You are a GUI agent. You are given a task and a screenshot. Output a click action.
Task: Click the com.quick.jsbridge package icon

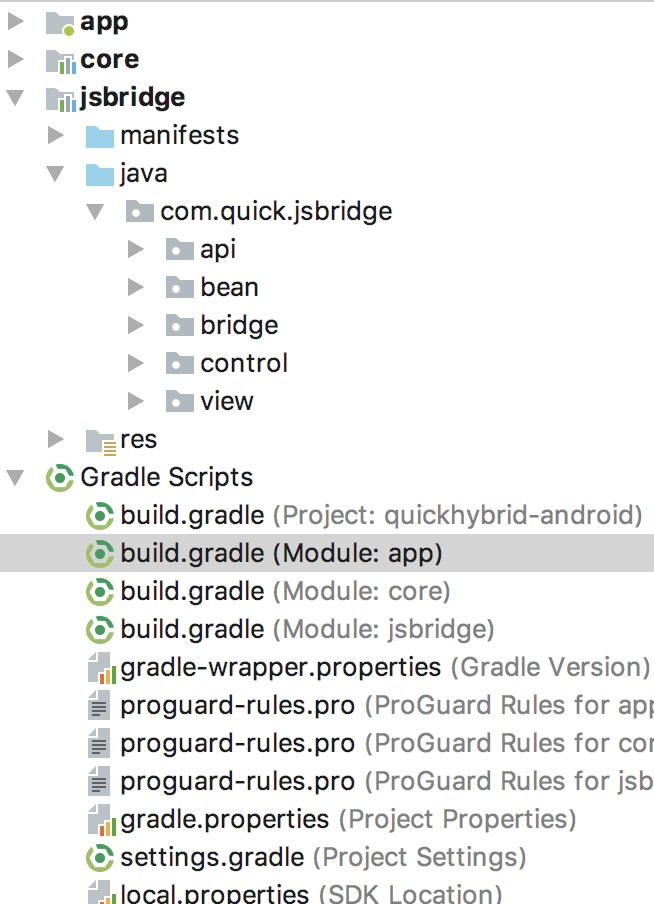click(x=140, y=212)
